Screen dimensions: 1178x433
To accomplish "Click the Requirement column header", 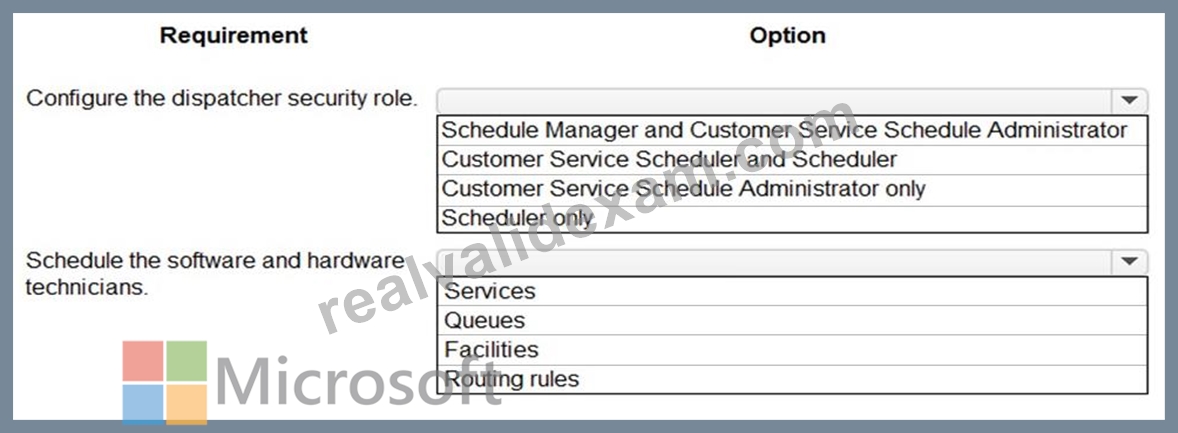I will click(x=234, y=35).
